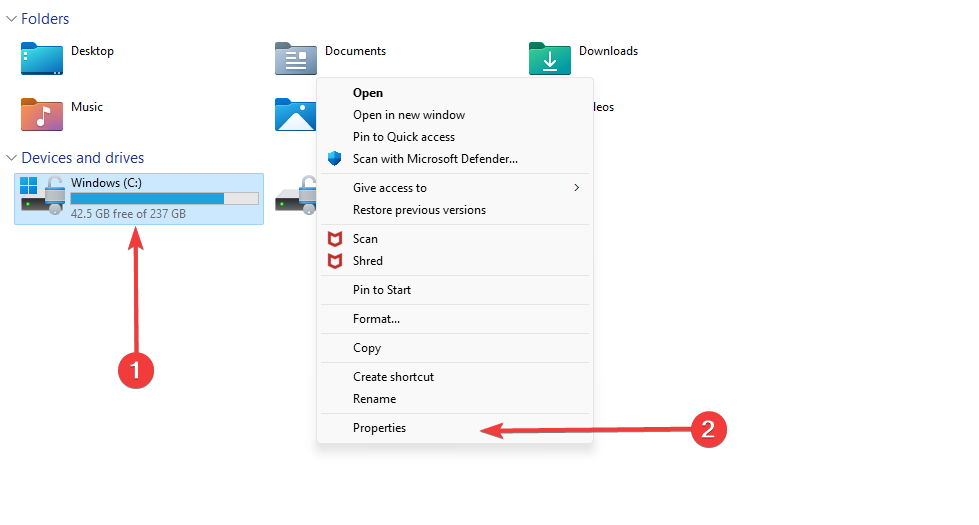Click the Windows (C:) usage bar
979x525 pixels.
coord(164,199)
